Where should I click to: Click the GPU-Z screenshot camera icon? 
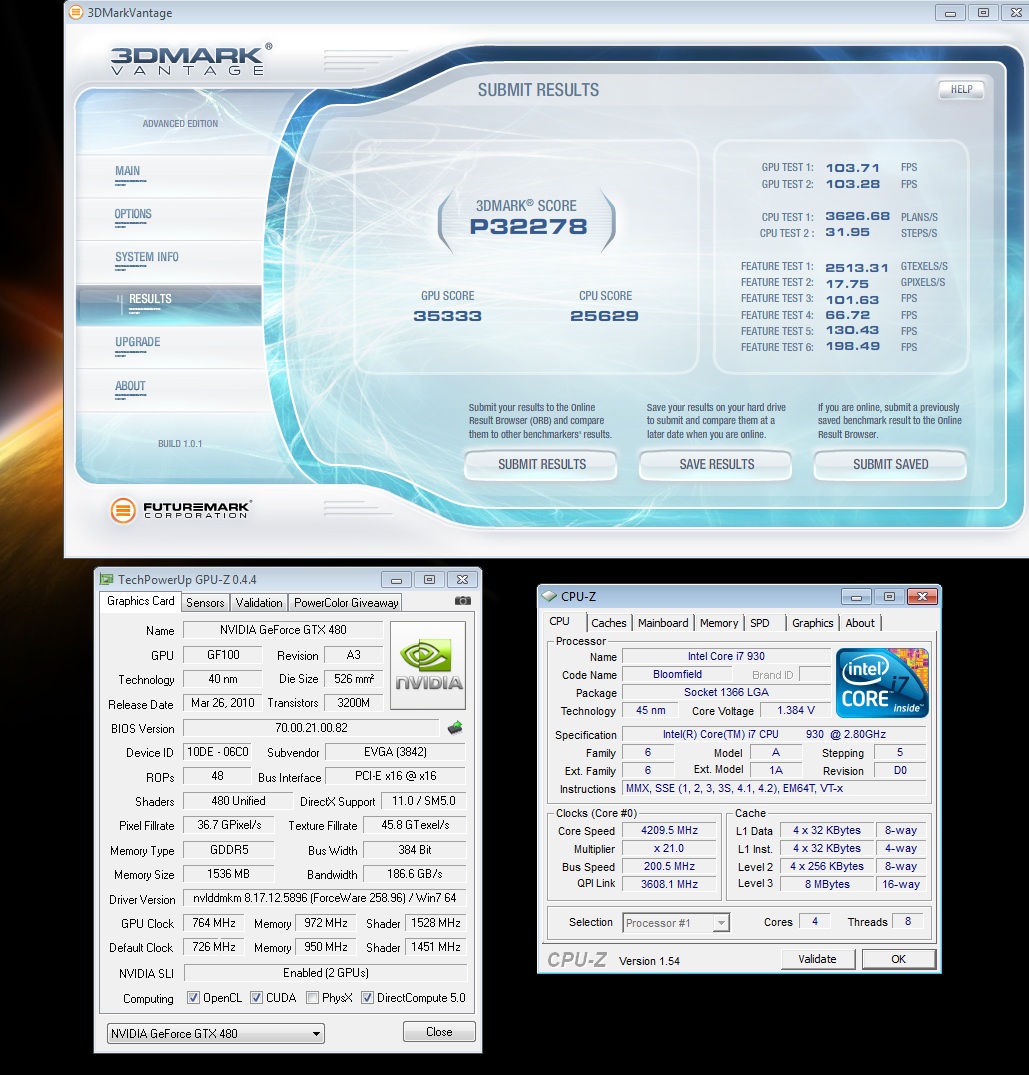(463, 601)
